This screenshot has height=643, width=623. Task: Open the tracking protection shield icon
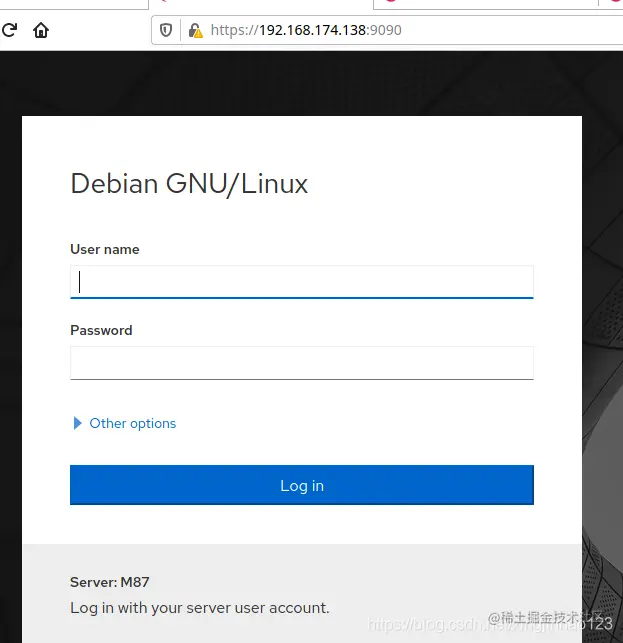(x=166, y=30)
